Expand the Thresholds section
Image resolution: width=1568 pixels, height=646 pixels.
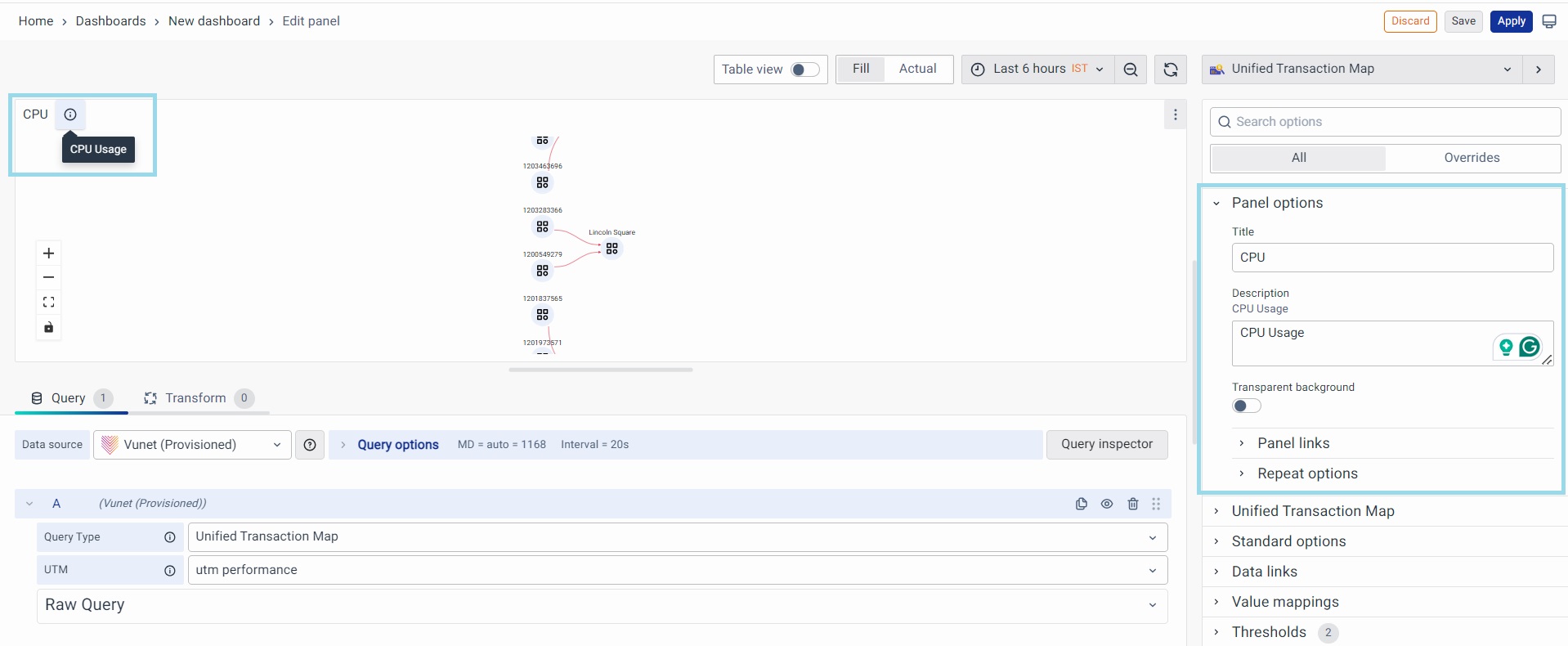pos(1269,632)
